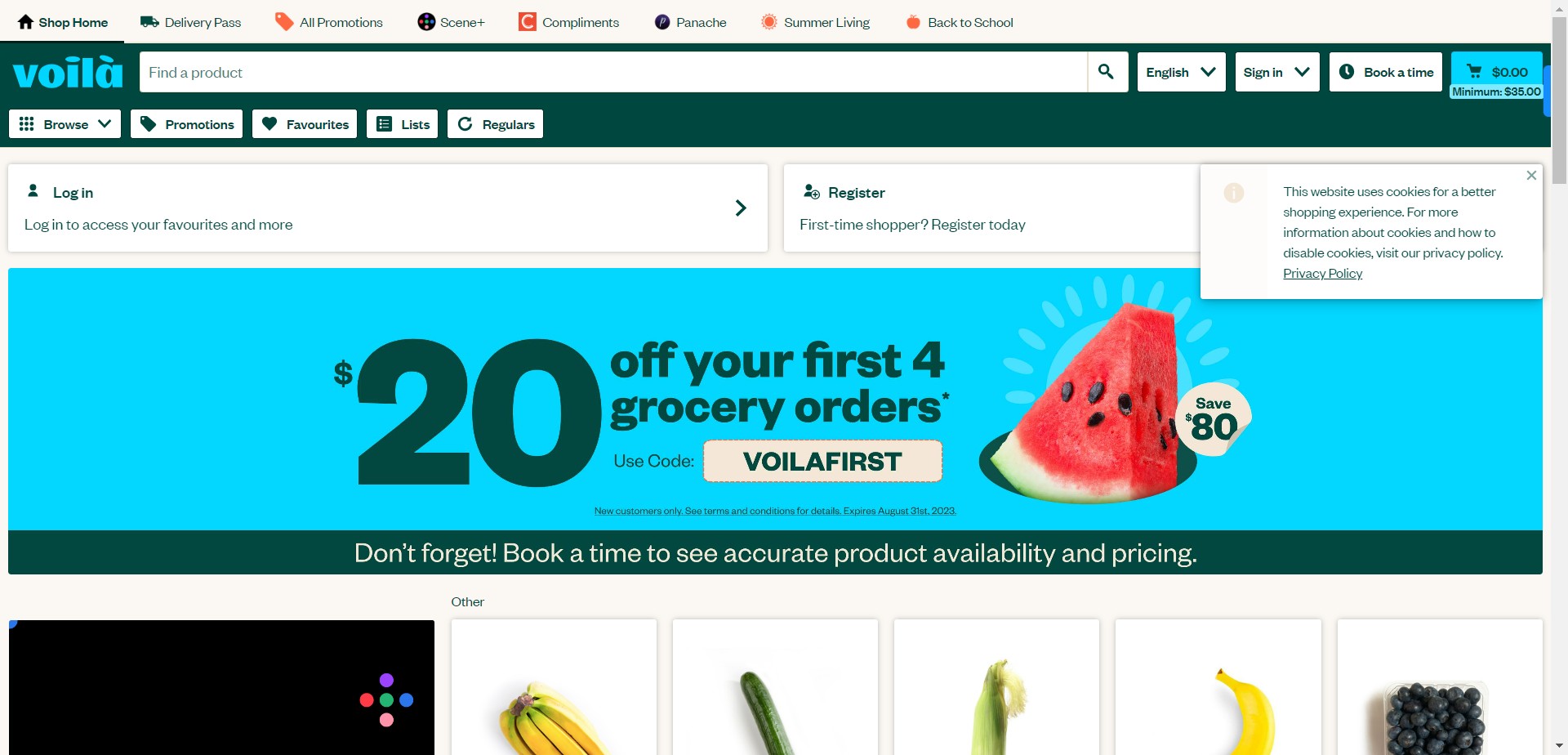Click the page vertical scrollbar thumb

pyautogui.click(x=1559, y=98)
